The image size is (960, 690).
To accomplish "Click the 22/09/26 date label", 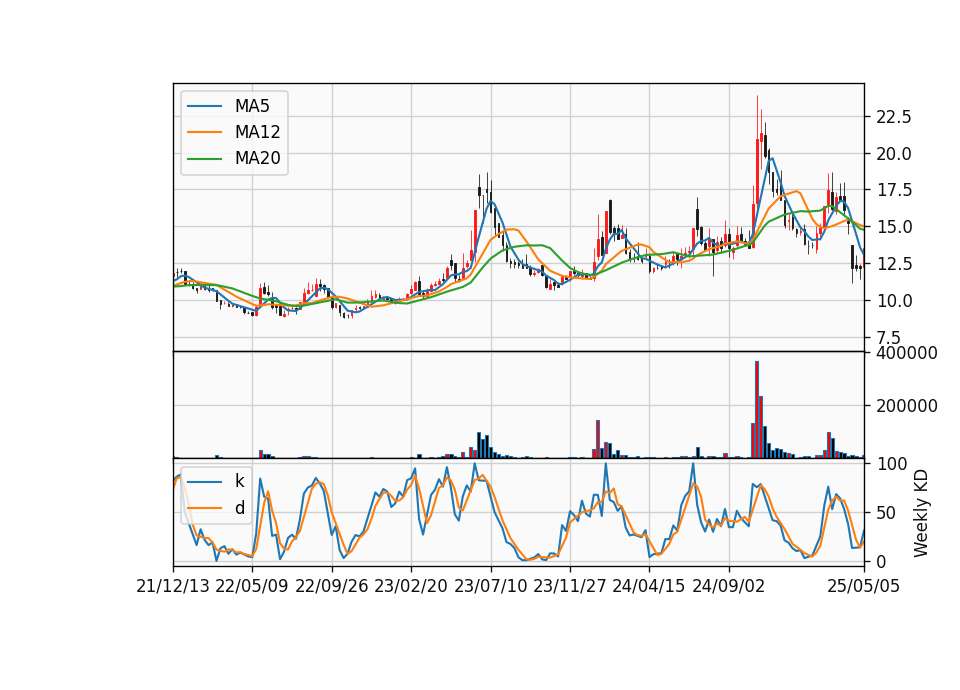I will [332, 586].
